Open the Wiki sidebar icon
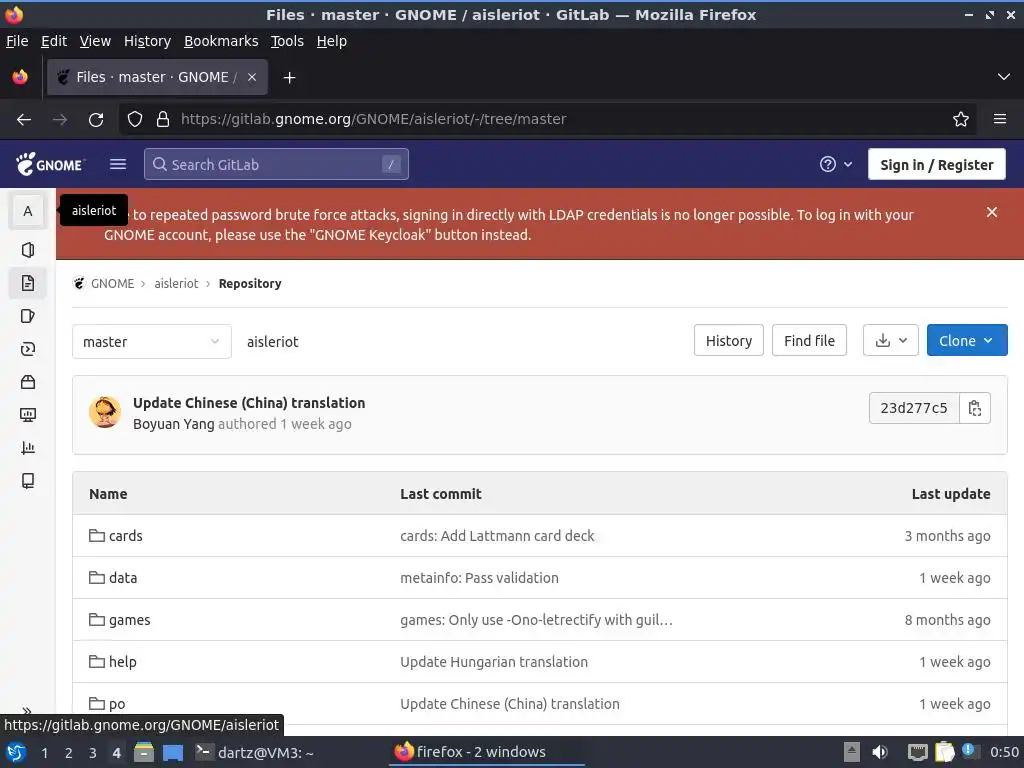Viewport: 1024px width, 768px height. point(27,481)
